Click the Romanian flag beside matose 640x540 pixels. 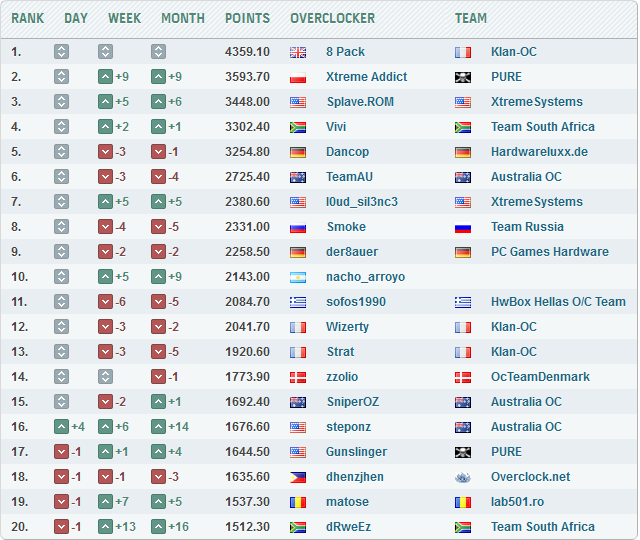[298, 502]
